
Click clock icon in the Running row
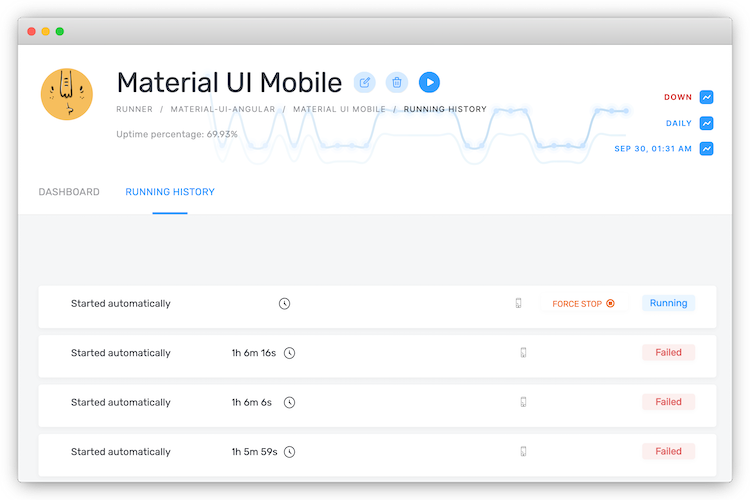tap(284, 303)
